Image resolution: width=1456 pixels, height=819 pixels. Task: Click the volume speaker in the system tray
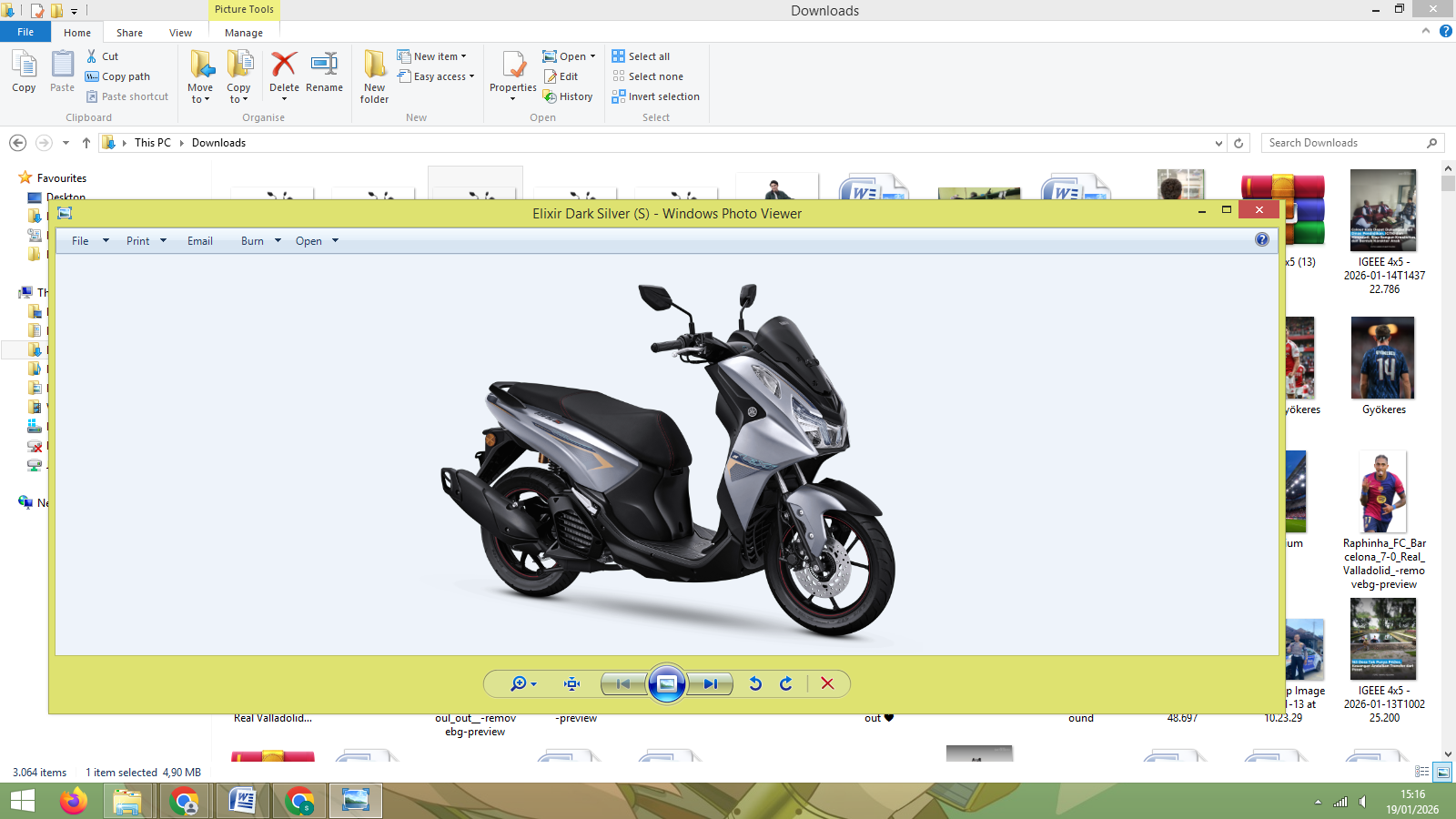pos(1362,802)
